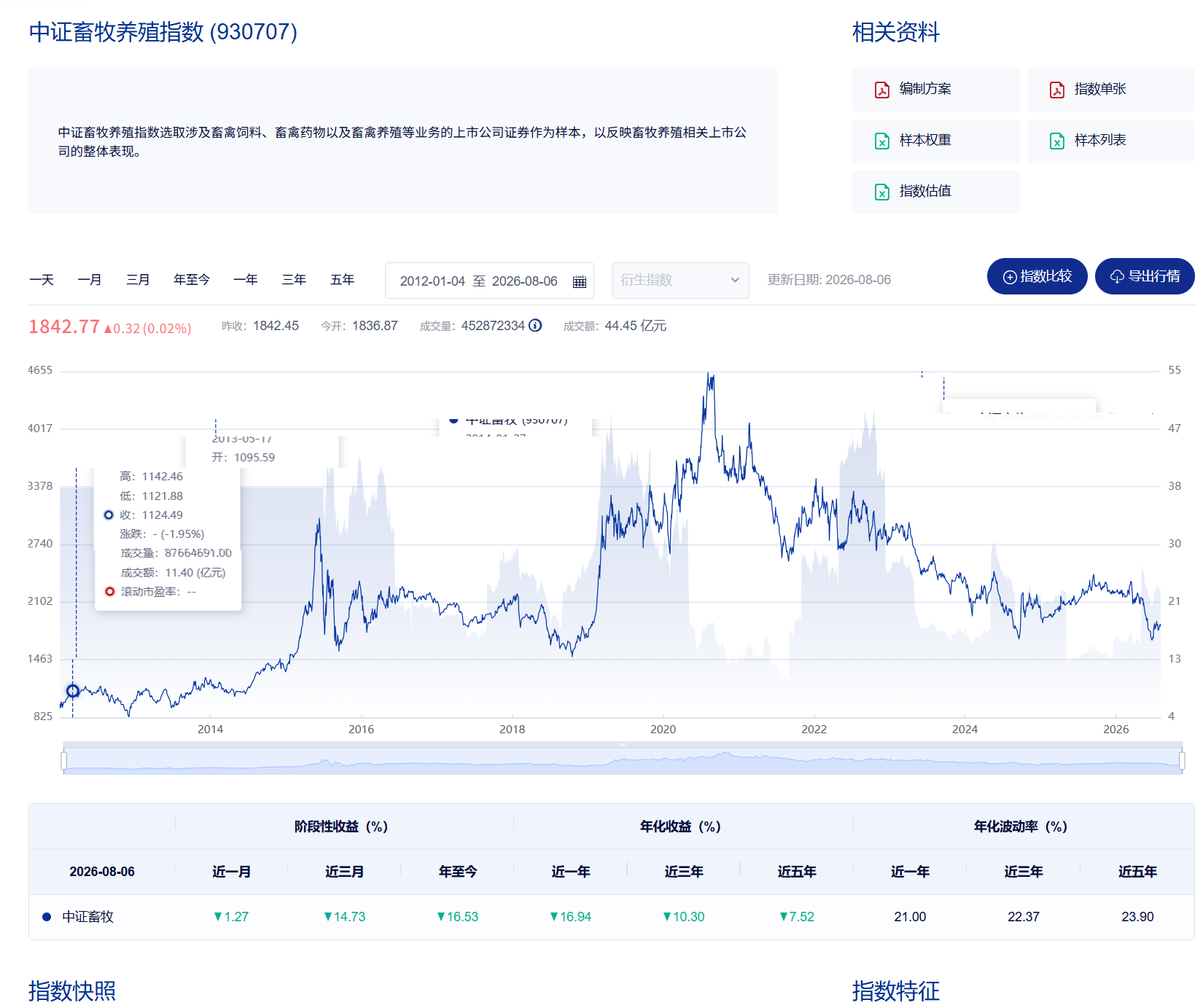
Task: Open the calendar icon in date range
Action: pyautogui.click(x=580, y=282)
